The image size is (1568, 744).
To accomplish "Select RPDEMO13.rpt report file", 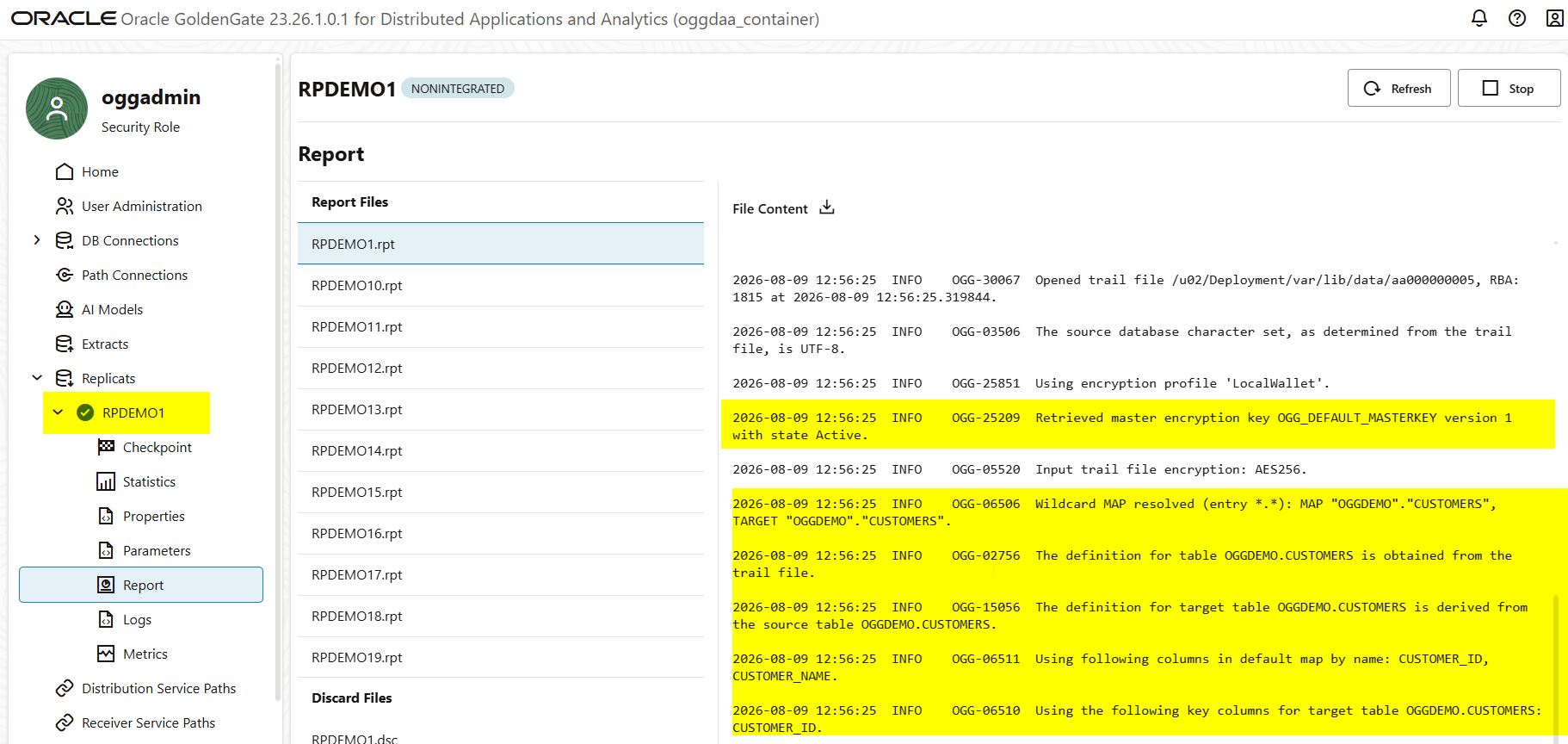I will [501, 409].
